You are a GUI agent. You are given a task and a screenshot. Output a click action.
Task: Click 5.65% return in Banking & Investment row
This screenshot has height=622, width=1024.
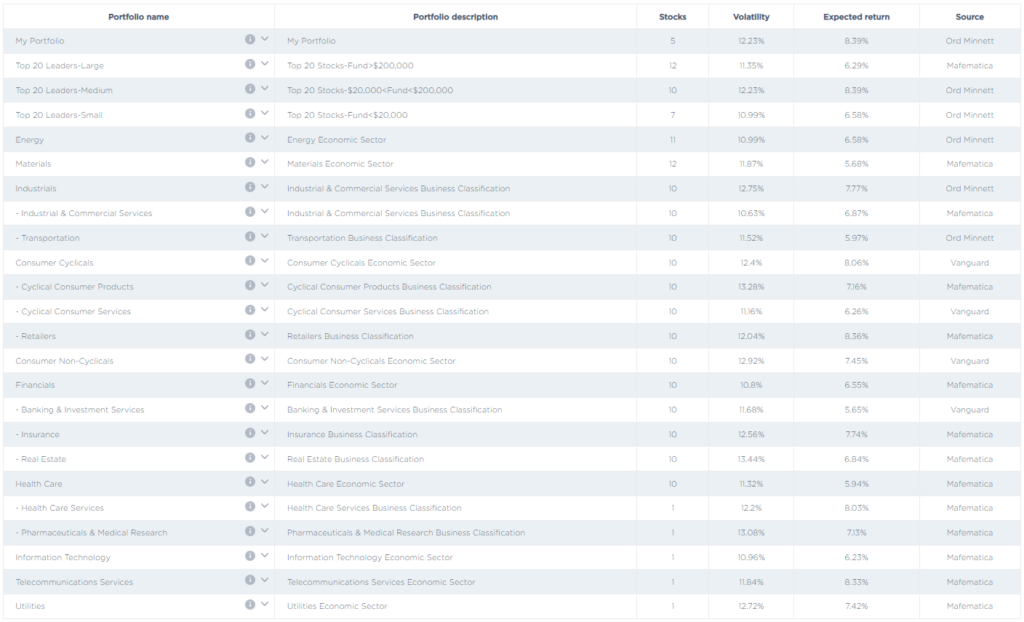click(x=856, y=410)
